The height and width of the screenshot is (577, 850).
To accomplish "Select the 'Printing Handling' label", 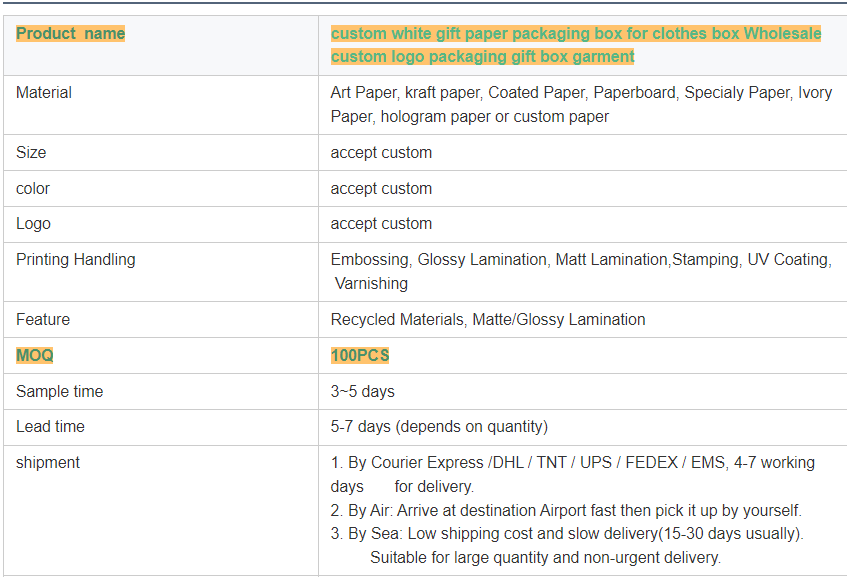I will click(x=76, y=260).
